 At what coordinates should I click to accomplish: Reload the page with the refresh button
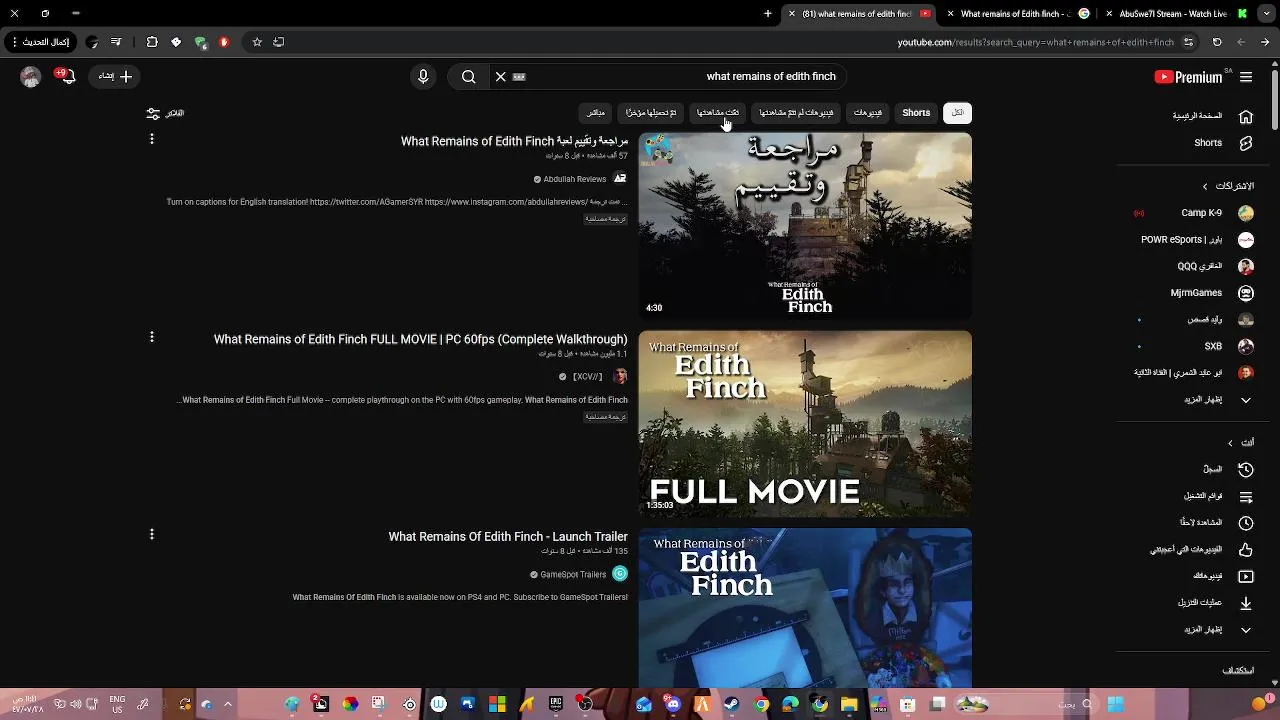click(x=1217, y=42)
